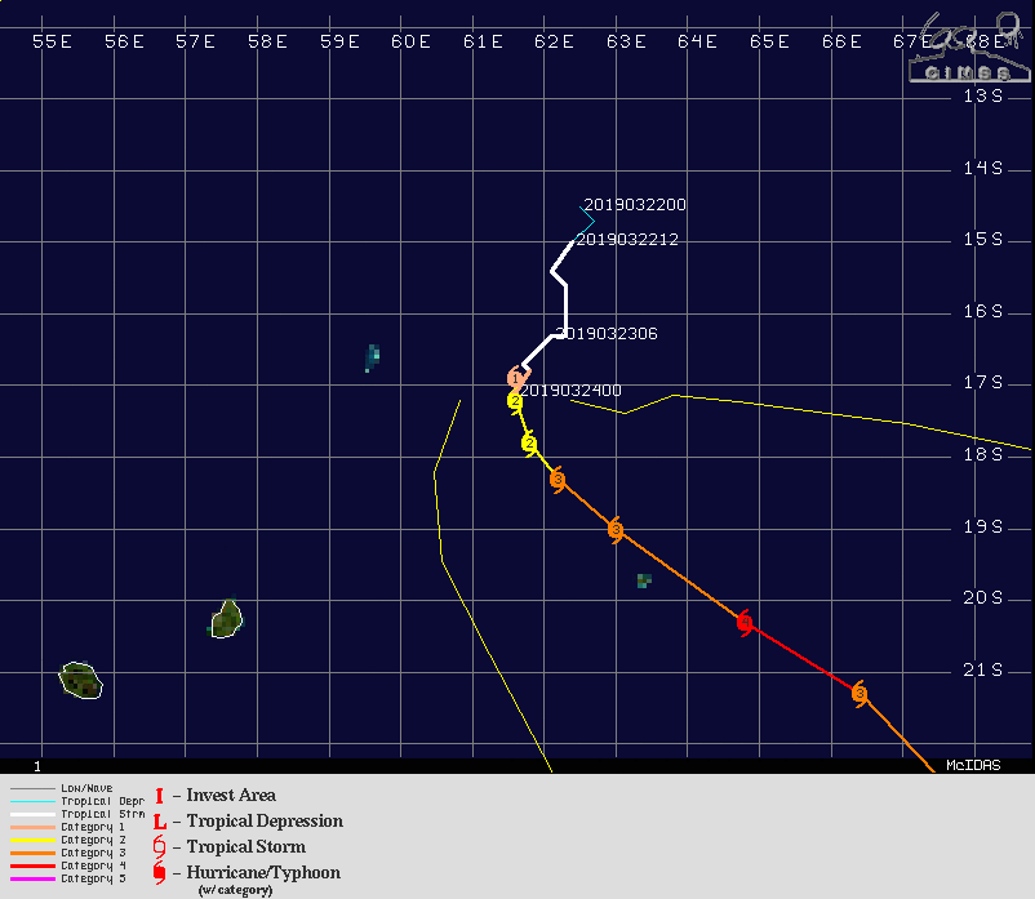Click the Tropical Storm legend symbol

[159, 847]
